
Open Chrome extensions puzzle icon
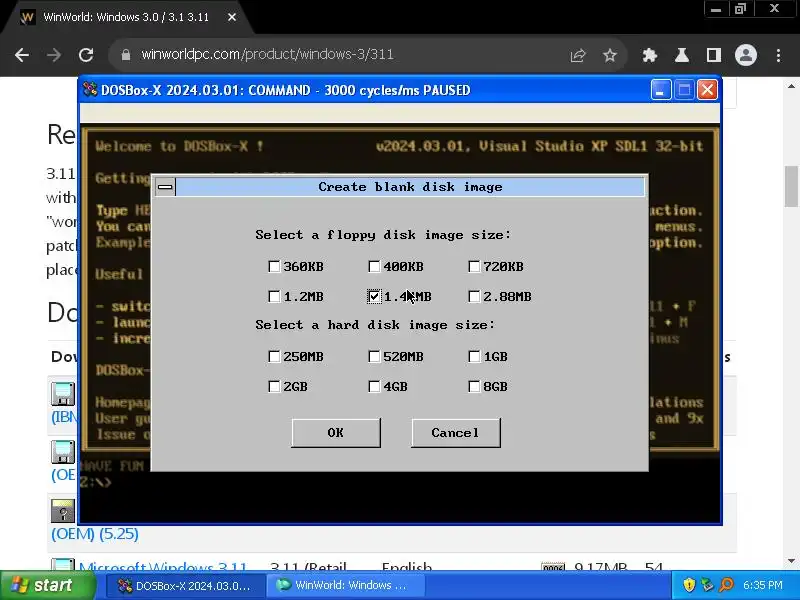[x=649, y=55]
